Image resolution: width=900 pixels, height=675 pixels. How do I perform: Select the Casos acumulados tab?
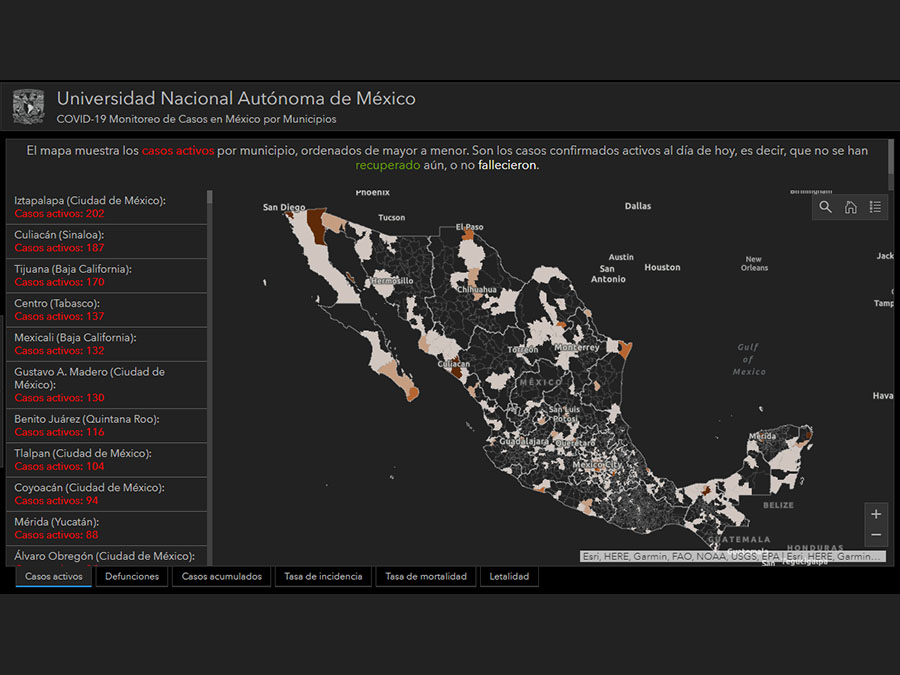[x=221, y=576]
